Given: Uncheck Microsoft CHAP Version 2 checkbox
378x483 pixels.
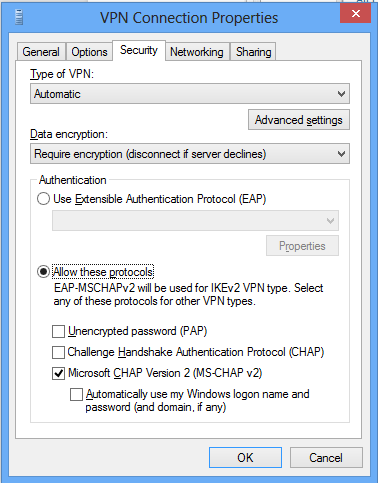Looking at the screenshot, I should (x=58, y=373).
